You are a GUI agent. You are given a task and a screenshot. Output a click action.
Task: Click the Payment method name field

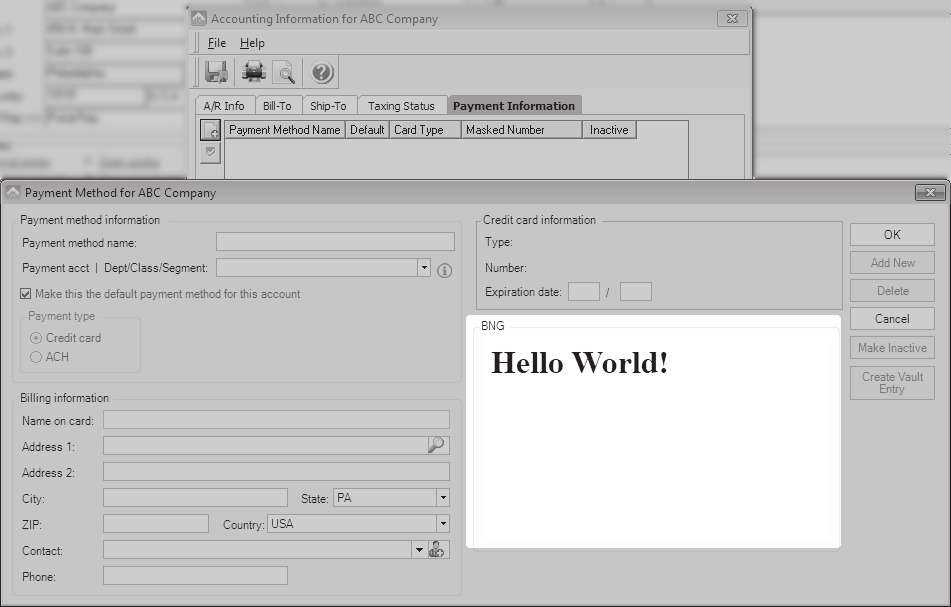pos(335,242)
